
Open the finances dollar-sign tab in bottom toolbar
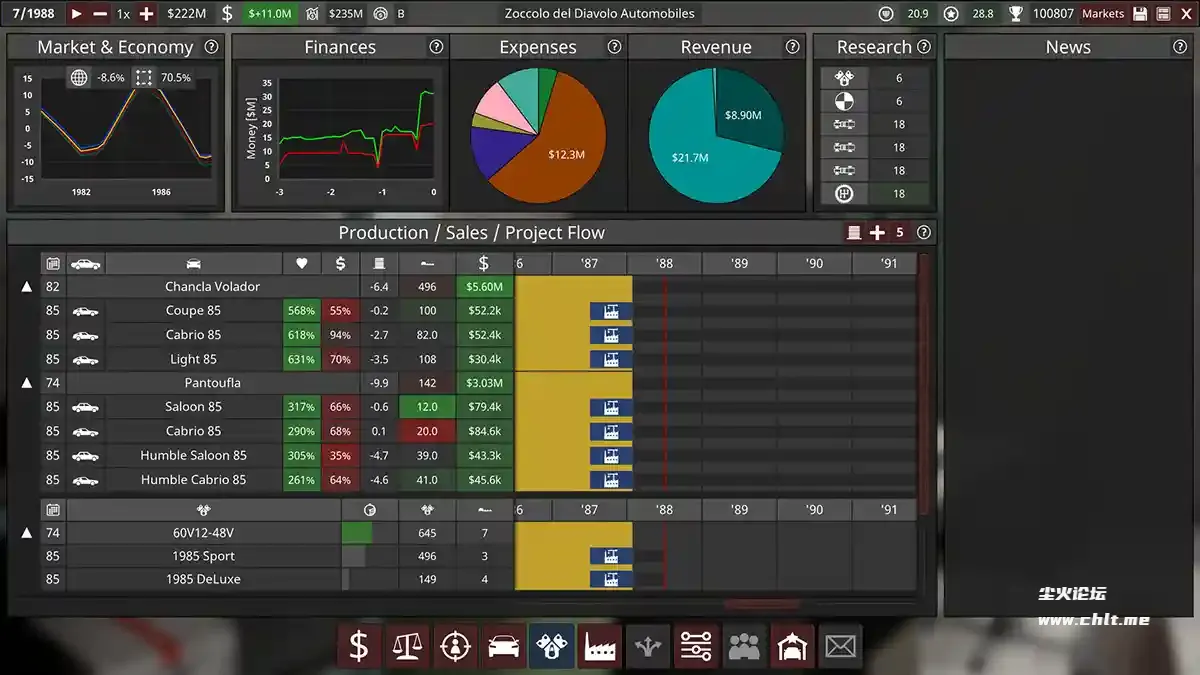pyautogui.click(x=359, y=647)
